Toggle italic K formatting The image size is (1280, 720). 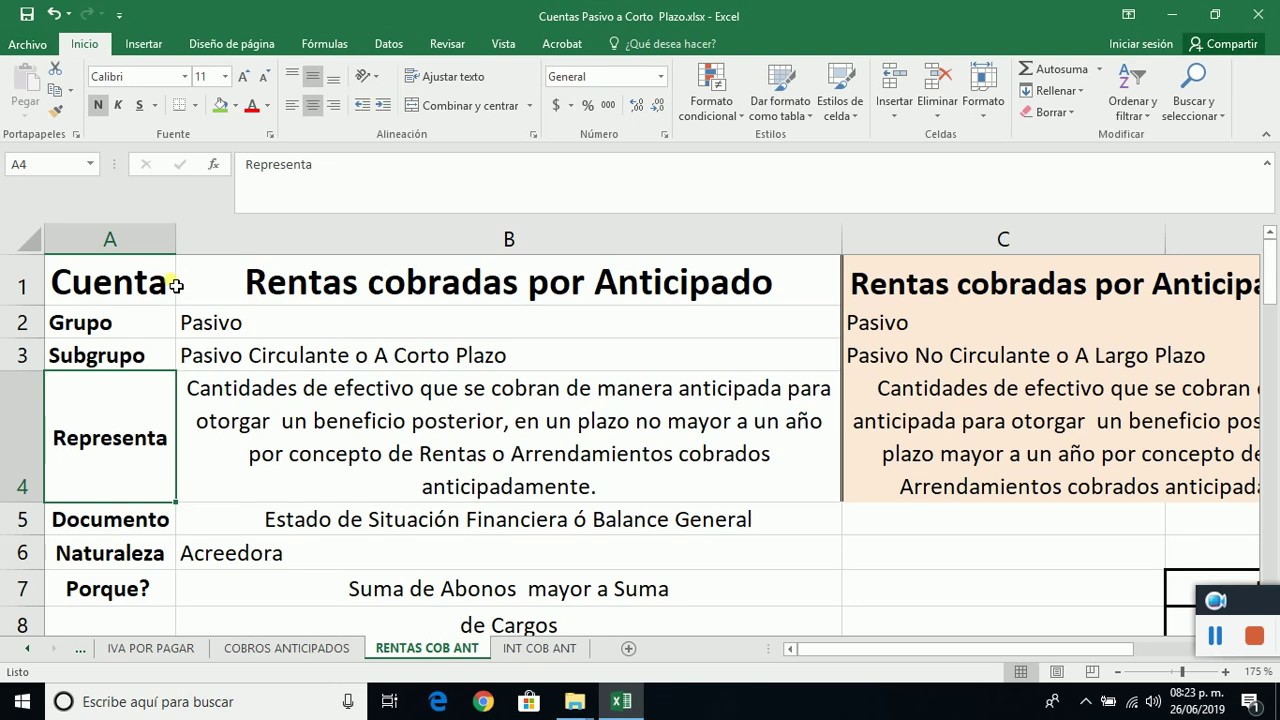118,105
